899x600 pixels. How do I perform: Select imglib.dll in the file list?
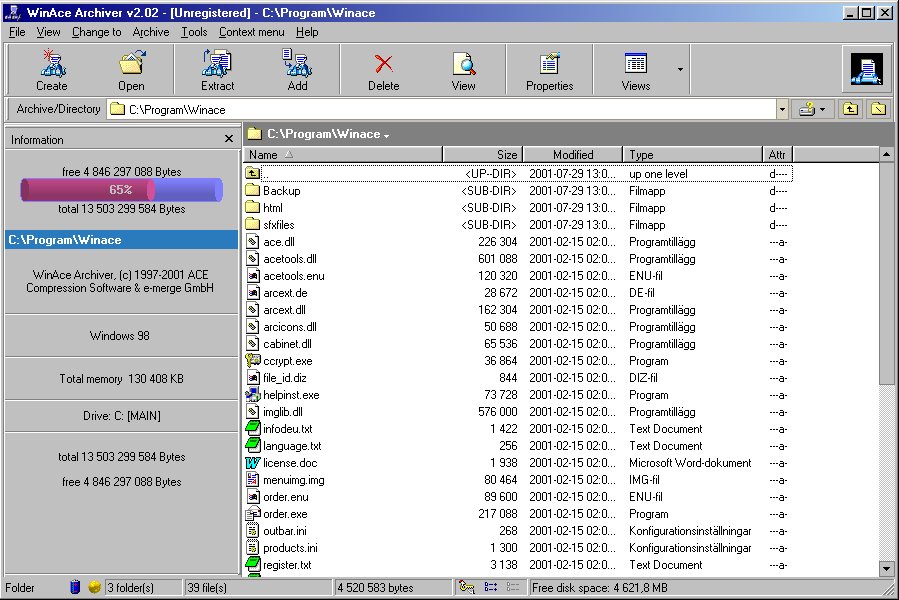[x=518, y=412]
